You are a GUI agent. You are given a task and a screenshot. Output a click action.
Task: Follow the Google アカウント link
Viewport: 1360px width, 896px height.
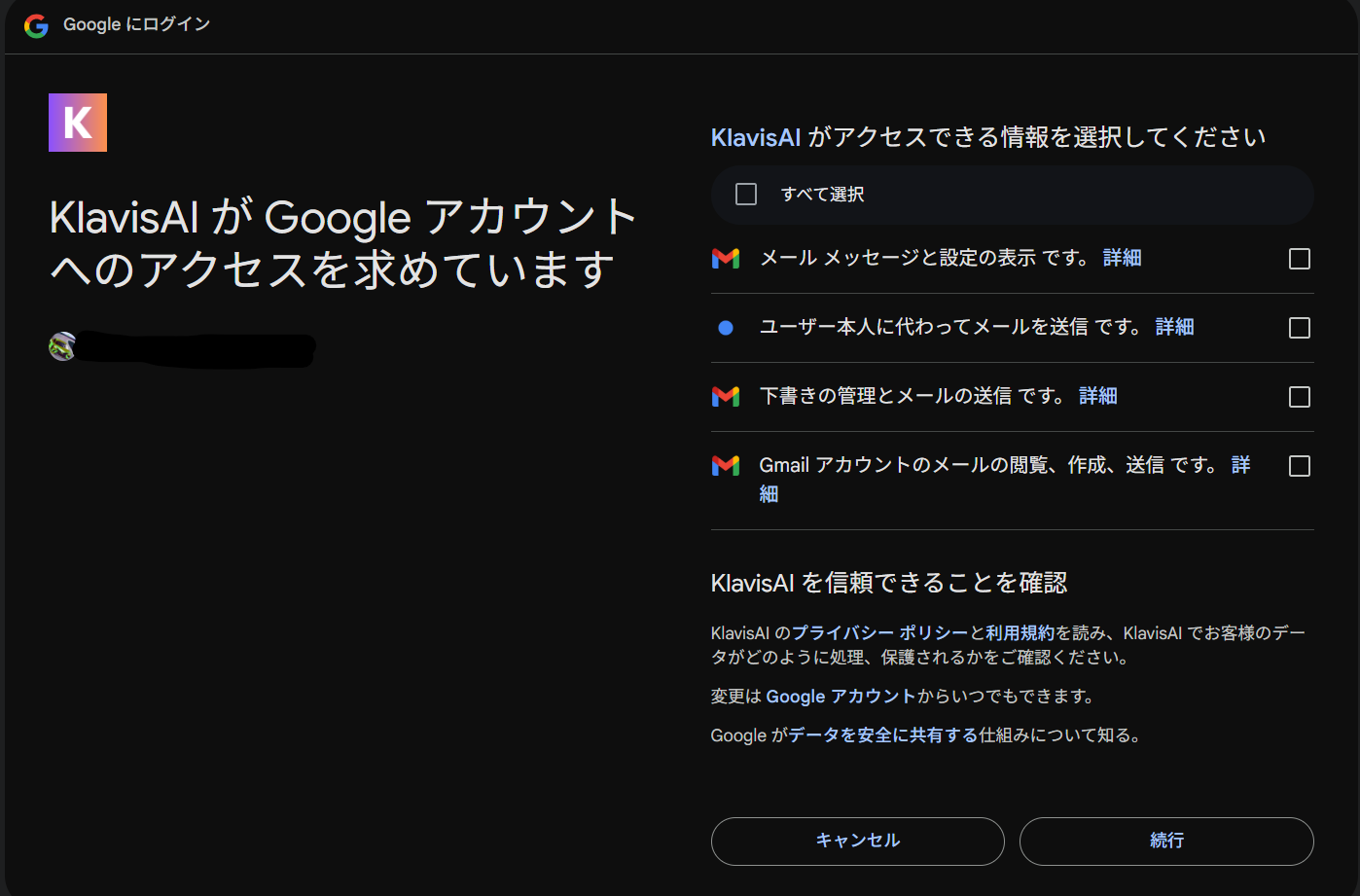pos(841,697)
